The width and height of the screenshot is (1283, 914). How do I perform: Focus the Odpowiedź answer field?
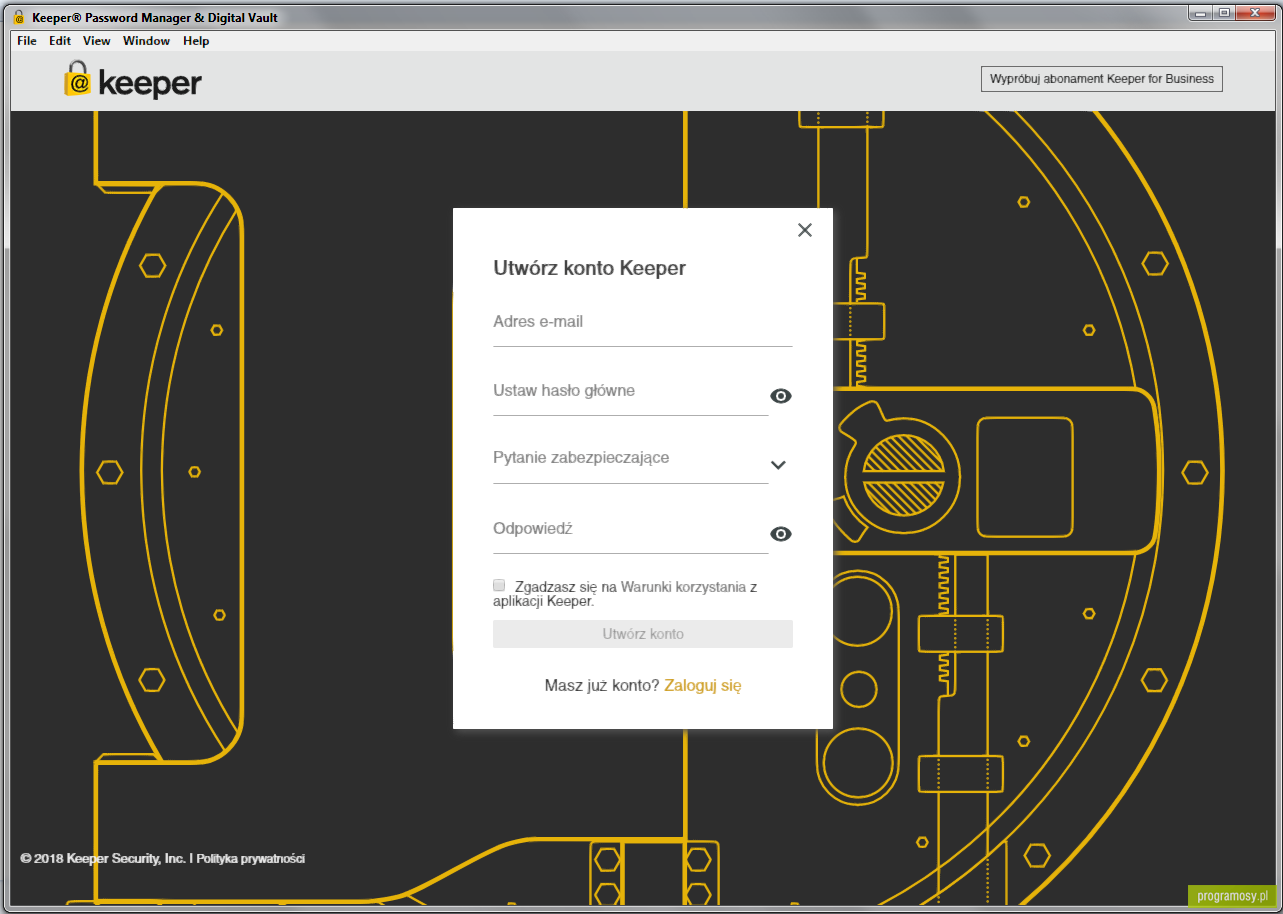pos(631,533)
